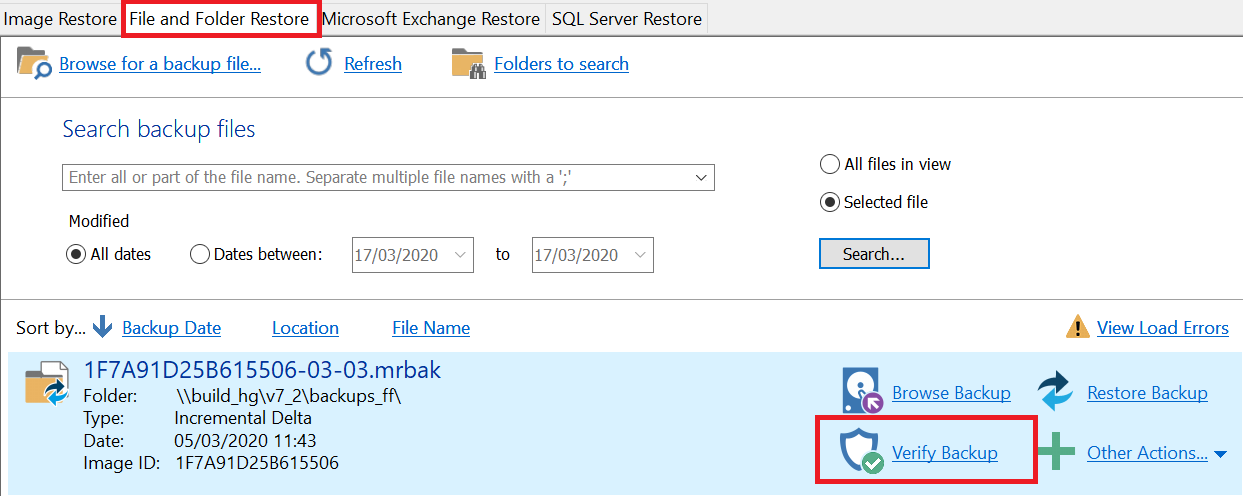Click the Browse Backup disk icon
This screenshot has height=496, width=1243.
tap(860, 391)
